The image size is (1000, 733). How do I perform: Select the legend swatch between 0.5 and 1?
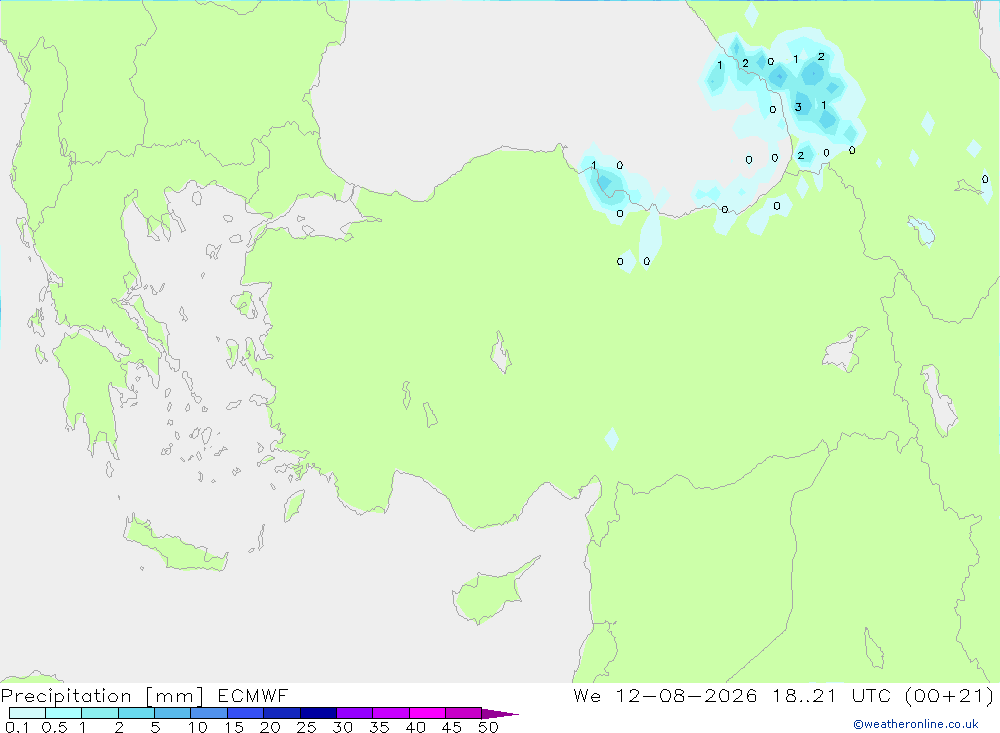64,713
